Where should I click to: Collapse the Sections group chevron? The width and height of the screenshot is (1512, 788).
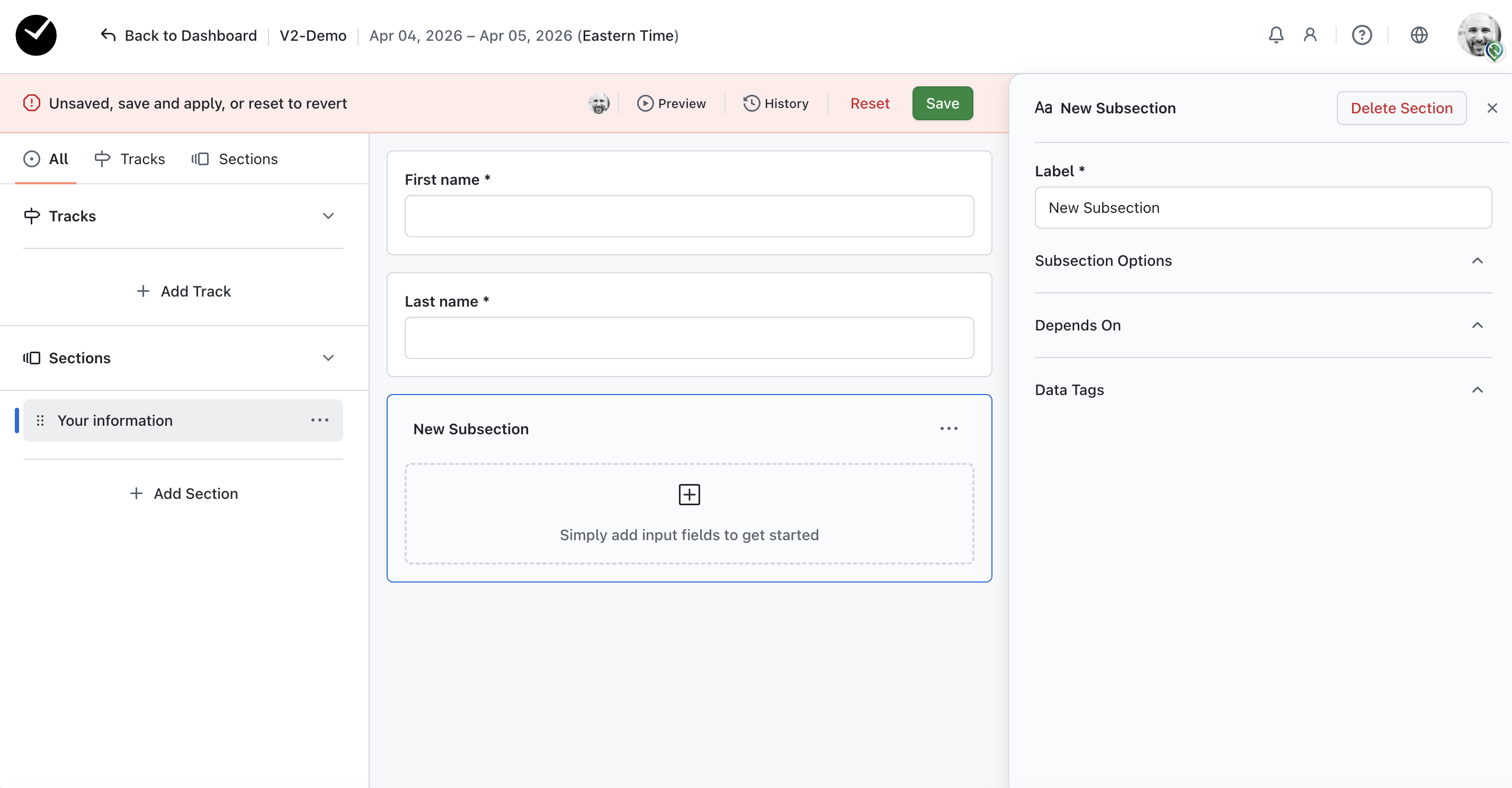point(328,358)
